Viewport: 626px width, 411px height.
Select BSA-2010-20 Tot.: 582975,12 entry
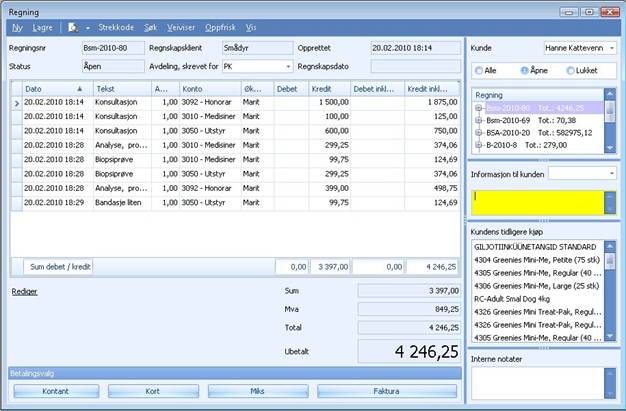pos(539,133)
